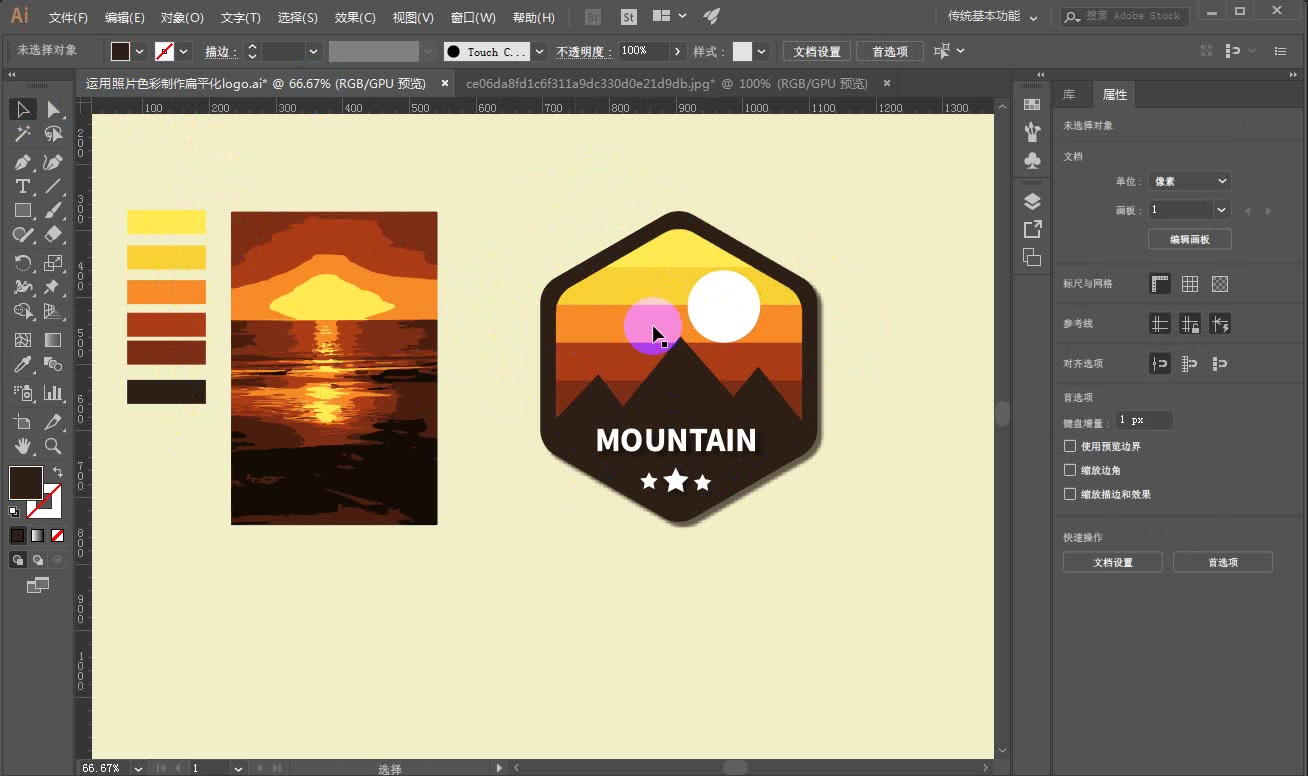Open the Brushes panel icon

(1032, 132)
